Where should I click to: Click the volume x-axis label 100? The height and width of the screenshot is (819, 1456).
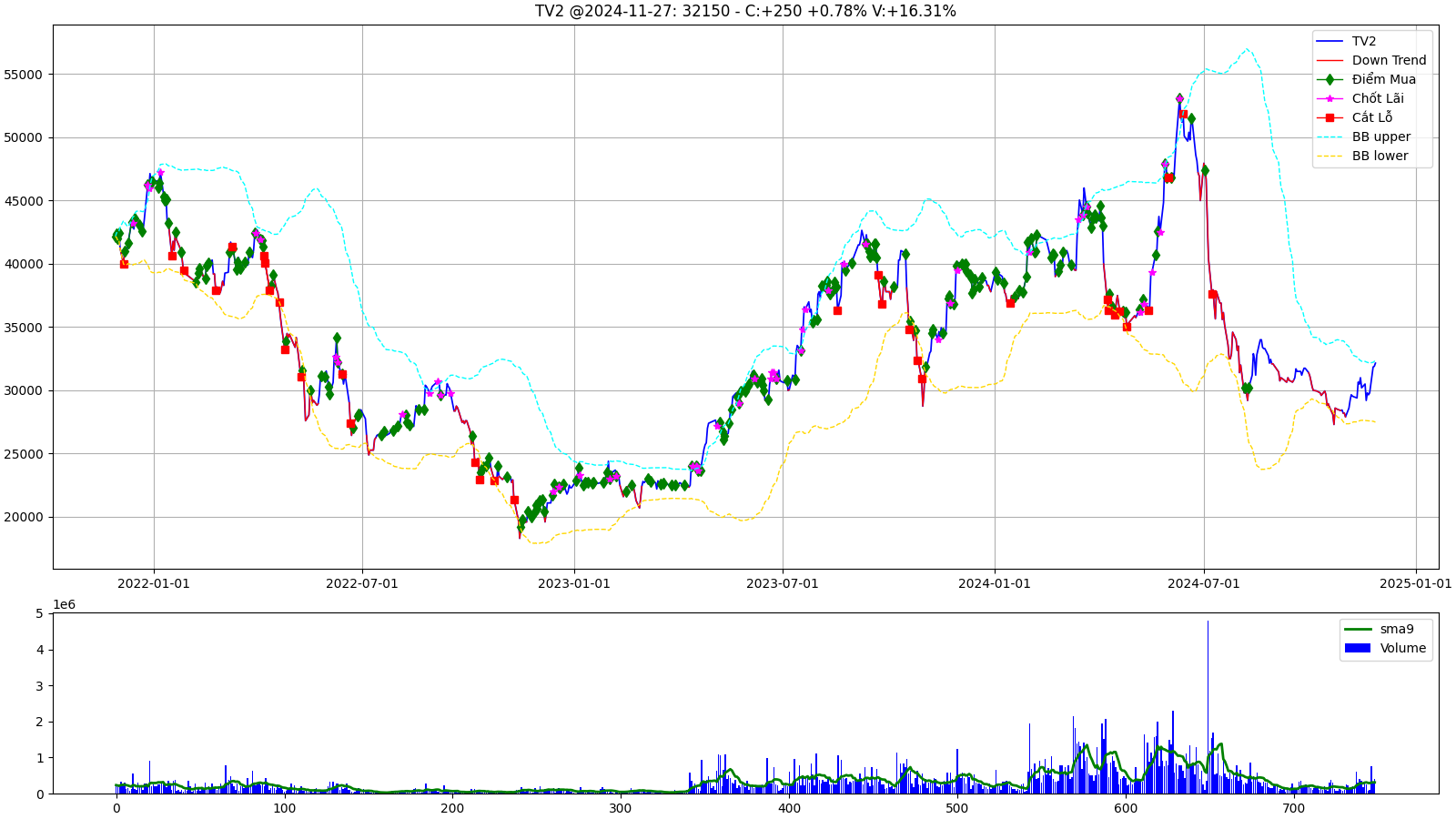(x=284, y=808)
